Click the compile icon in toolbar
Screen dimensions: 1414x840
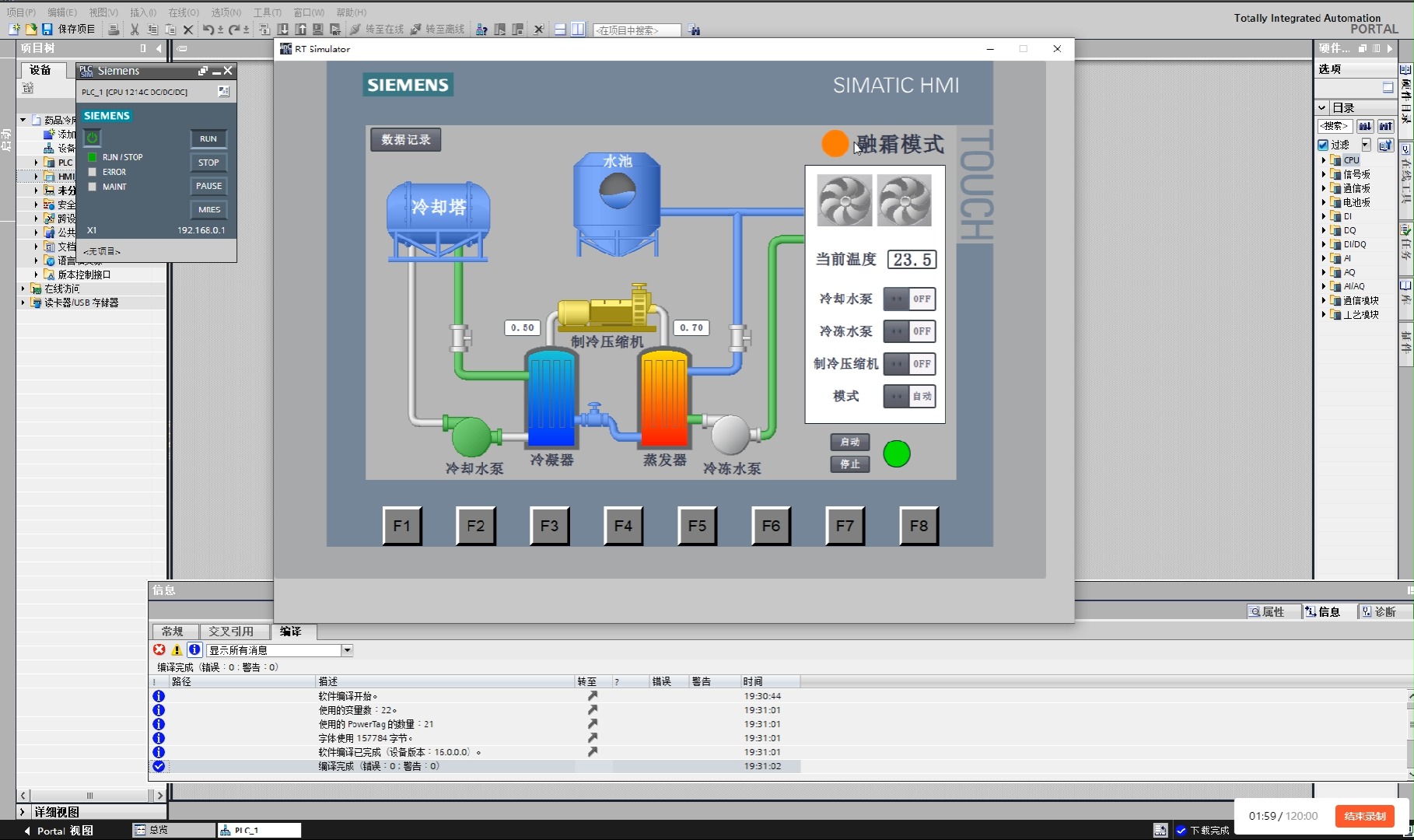pos(264,30)
